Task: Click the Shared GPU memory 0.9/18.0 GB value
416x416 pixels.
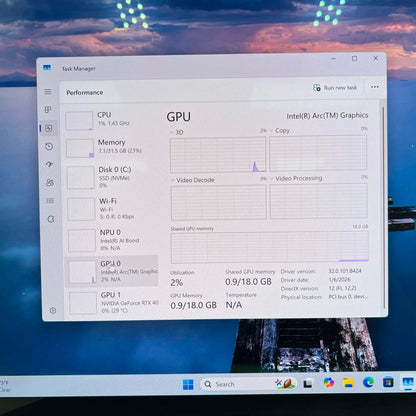Action: [248, 282]
